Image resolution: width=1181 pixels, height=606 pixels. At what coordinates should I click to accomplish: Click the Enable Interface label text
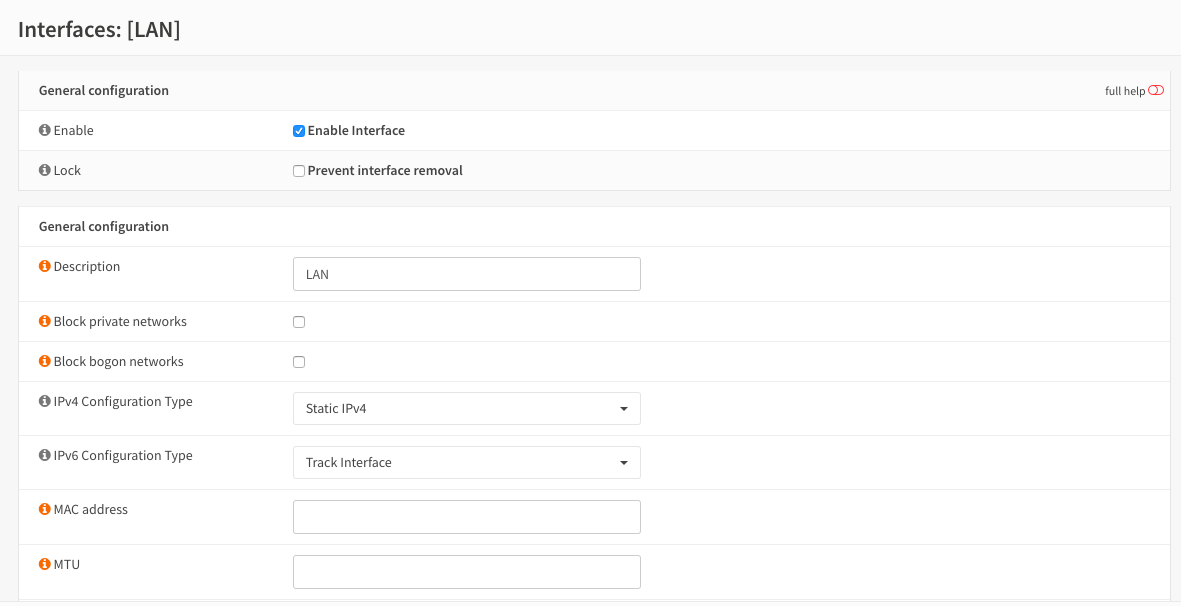356,131
